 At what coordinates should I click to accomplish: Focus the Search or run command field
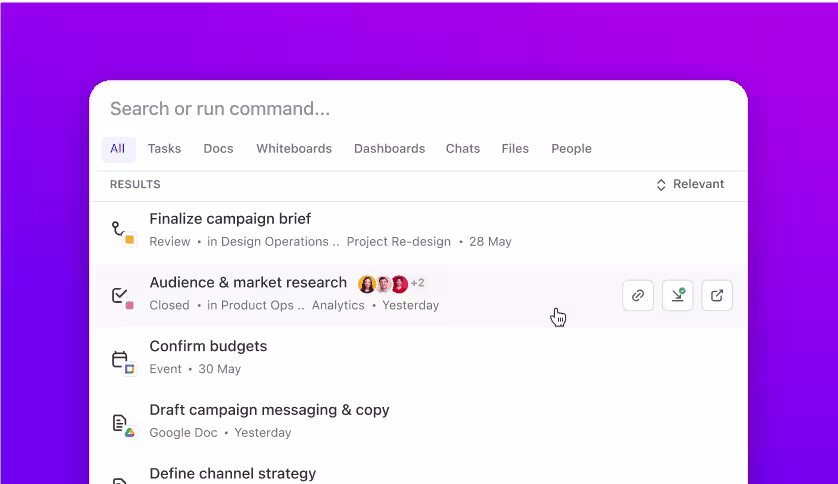tap(418, 109)
